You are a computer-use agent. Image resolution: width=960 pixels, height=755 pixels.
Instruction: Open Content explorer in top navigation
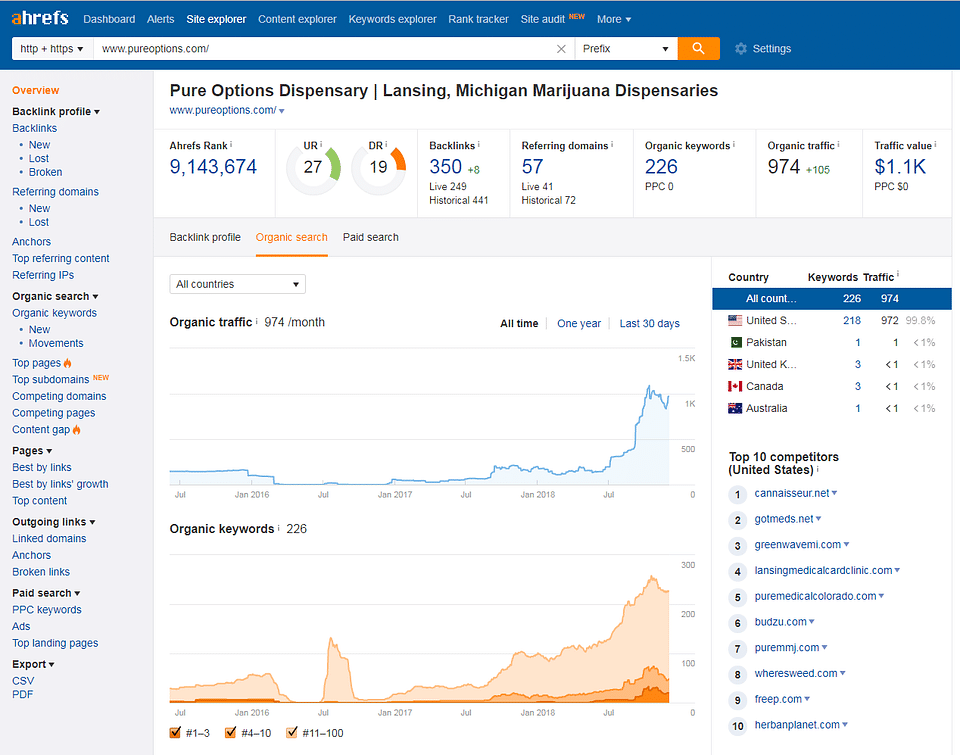point(297,19)
